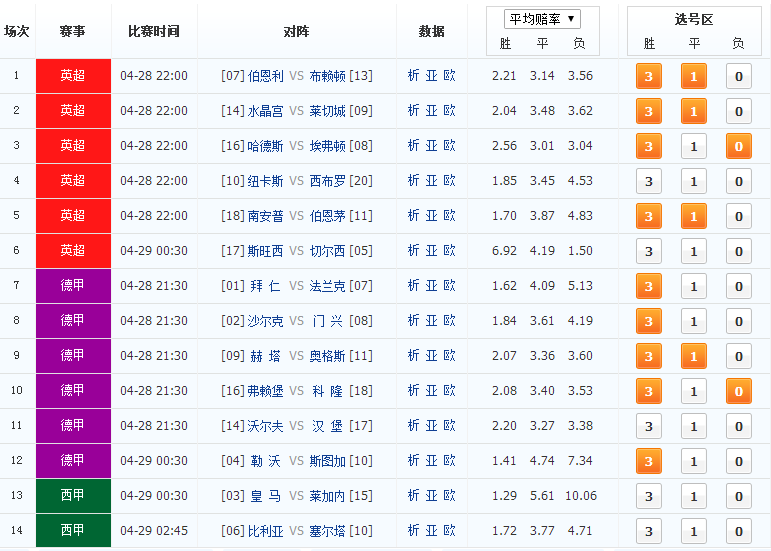Image resolution: width=771 pixels, height=551 pixels.
Task: Open the 平均赔率 odds dropdown
Action: pos(542,19)
